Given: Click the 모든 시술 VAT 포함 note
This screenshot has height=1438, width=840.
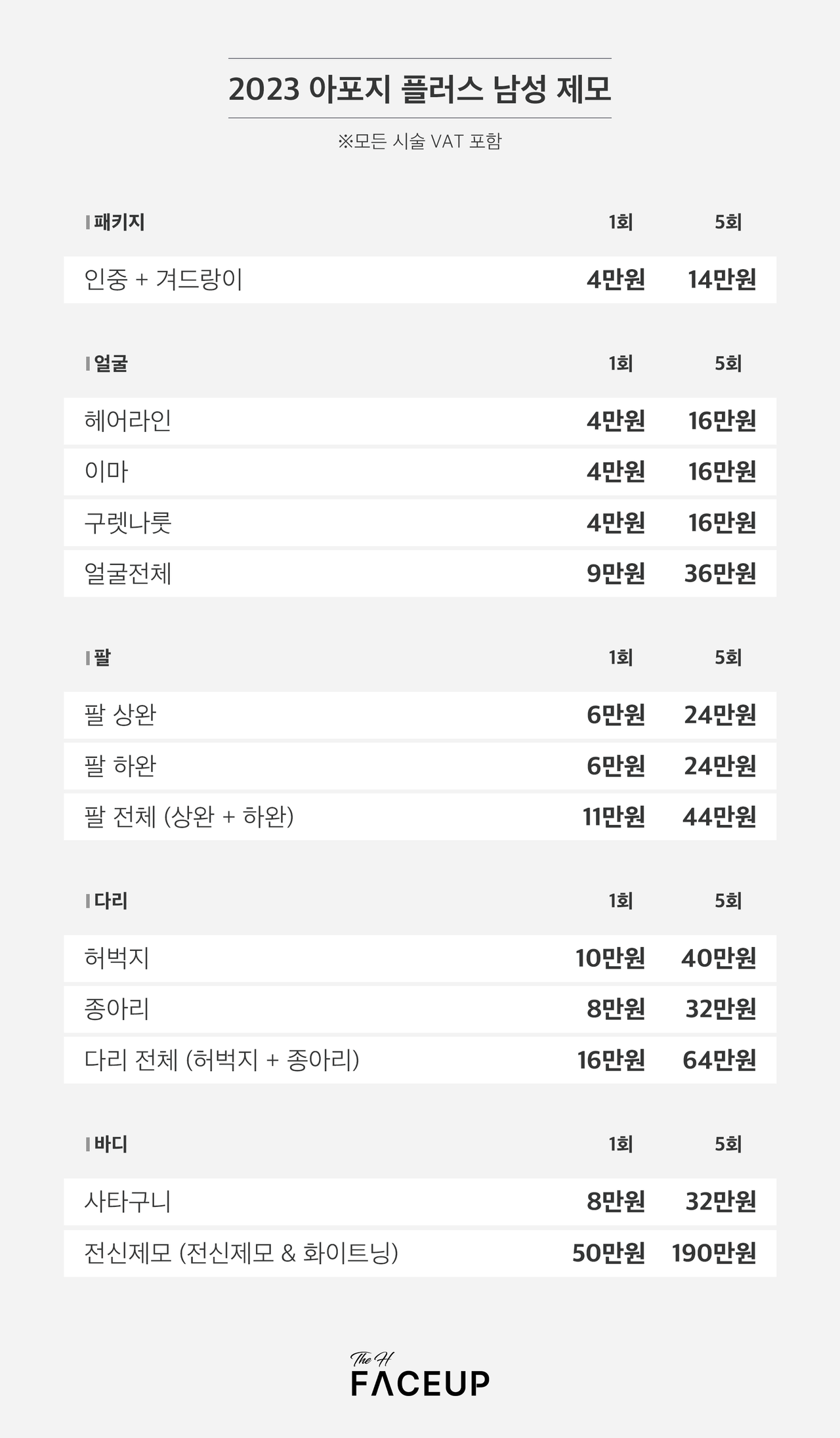Looking at the screenshot, I should tap(420, 141).
